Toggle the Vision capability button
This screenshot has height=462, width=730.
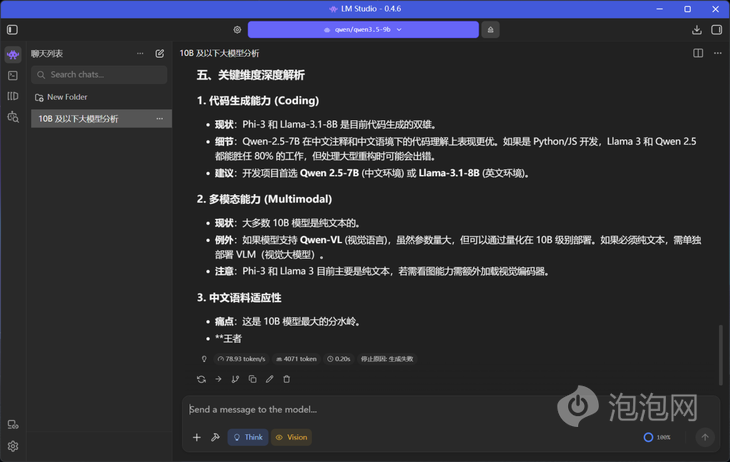point(291,437)
